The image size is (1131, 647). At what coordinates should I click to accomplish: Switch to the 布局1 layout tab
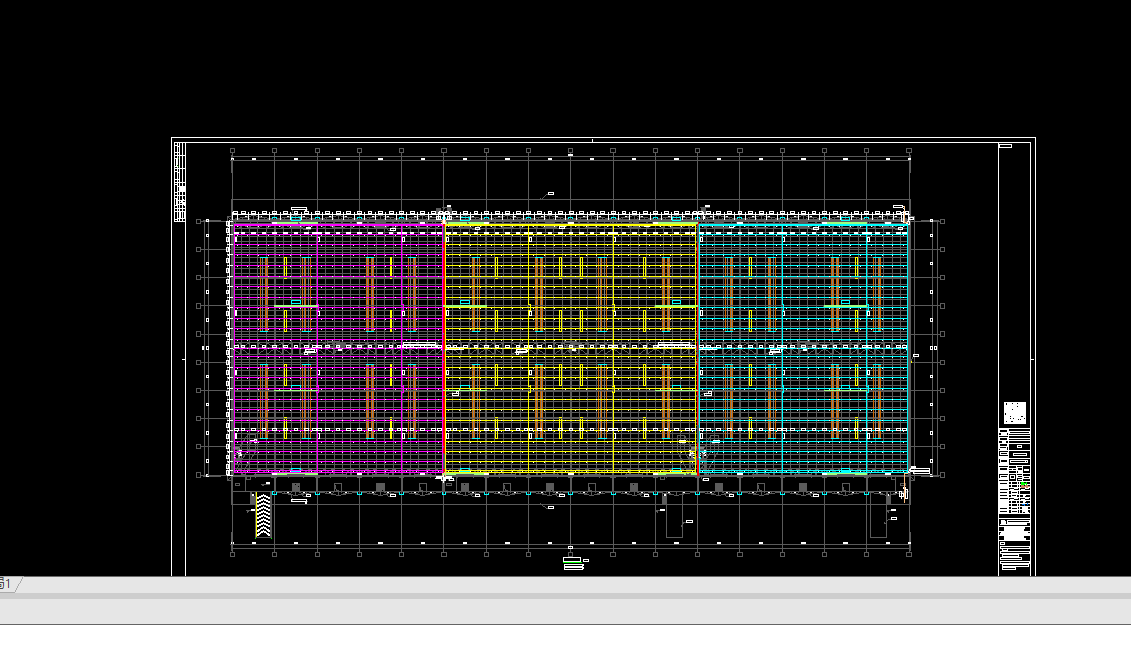[6, 584]
